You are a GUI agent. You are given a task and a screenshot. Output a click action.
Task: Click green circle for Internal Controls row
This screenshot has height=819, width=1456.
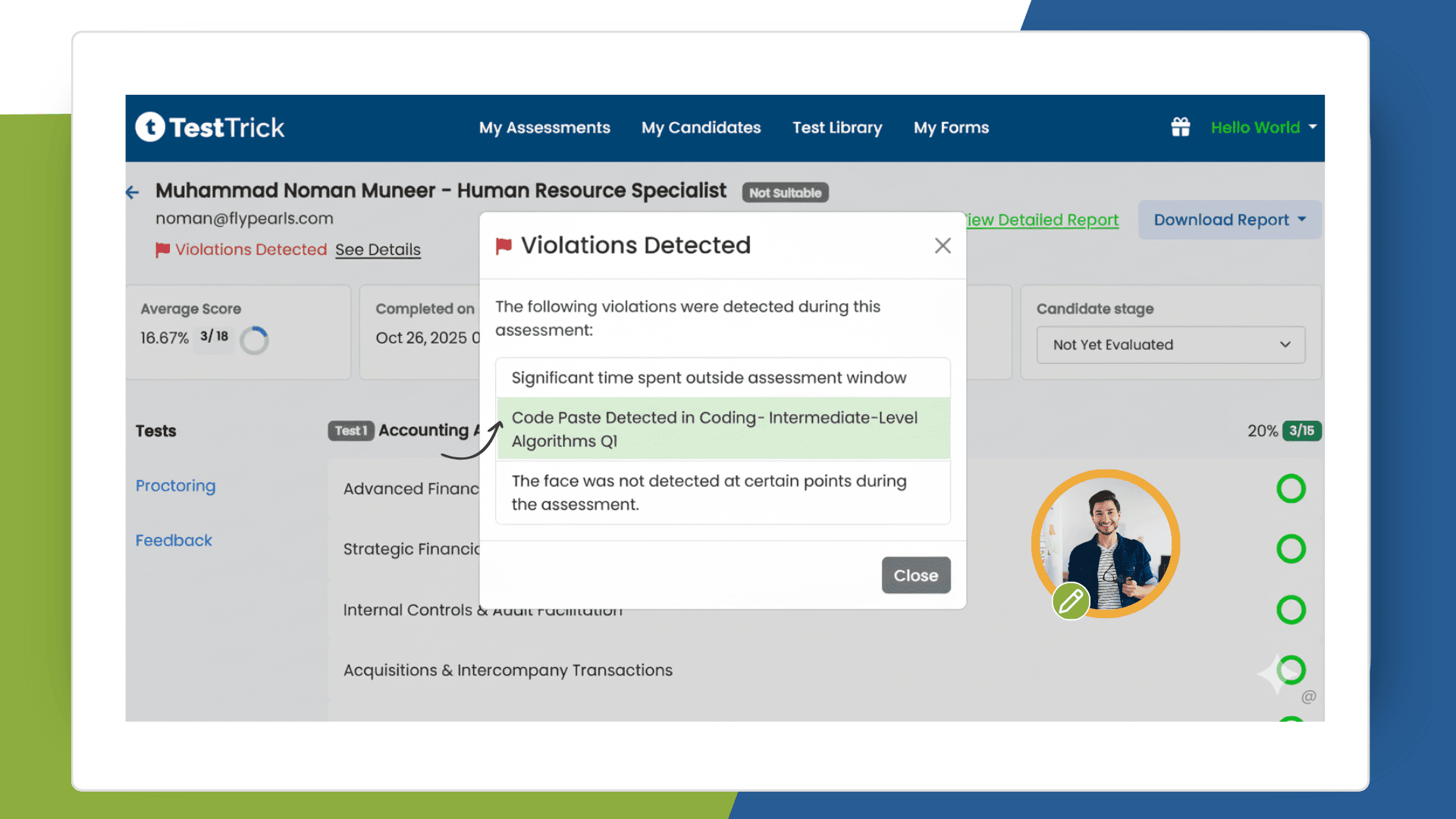1291,610
